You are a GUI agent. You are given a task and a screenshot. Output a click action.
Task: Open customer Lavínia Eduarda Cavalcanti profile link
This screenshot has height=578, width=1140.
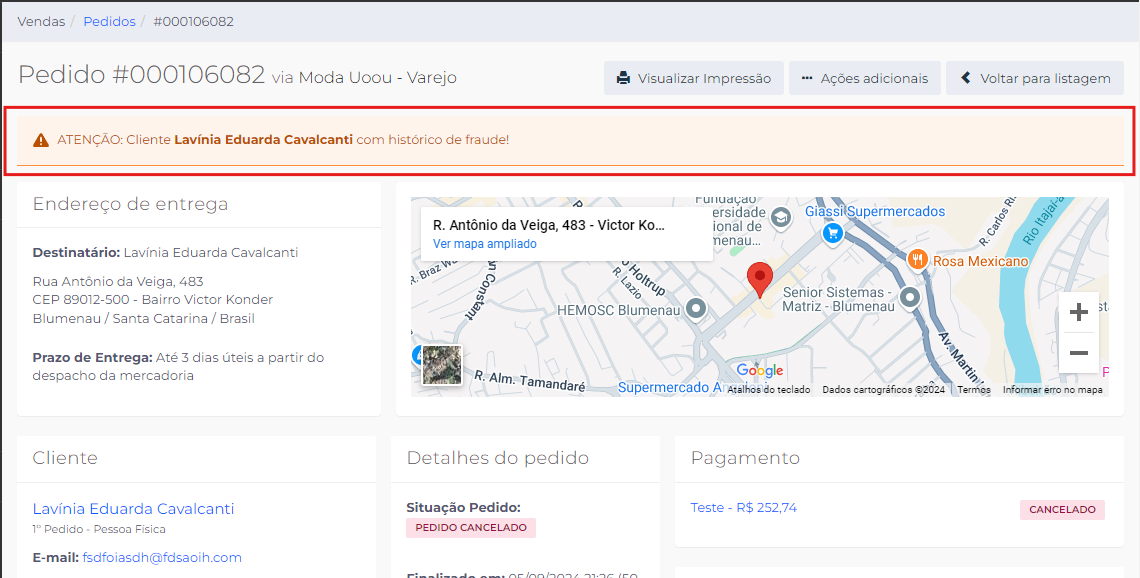[x=133, y=508]
